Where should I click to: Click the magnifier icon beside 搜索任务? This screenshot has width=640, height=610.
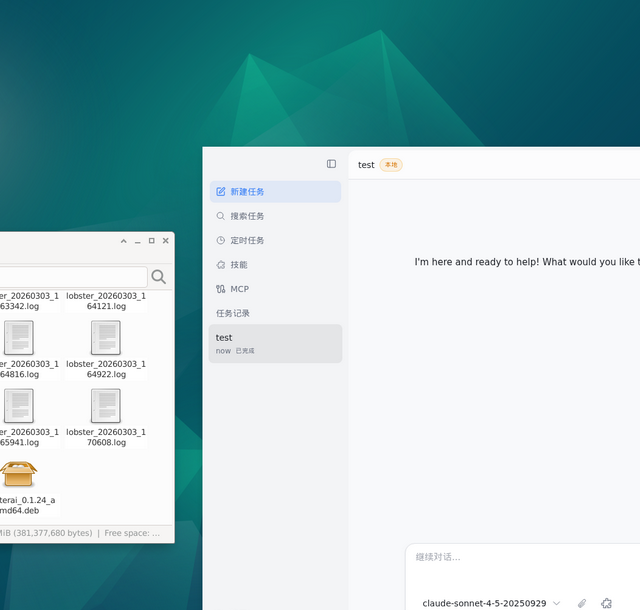pyautogui.click(x=220, y=216)
